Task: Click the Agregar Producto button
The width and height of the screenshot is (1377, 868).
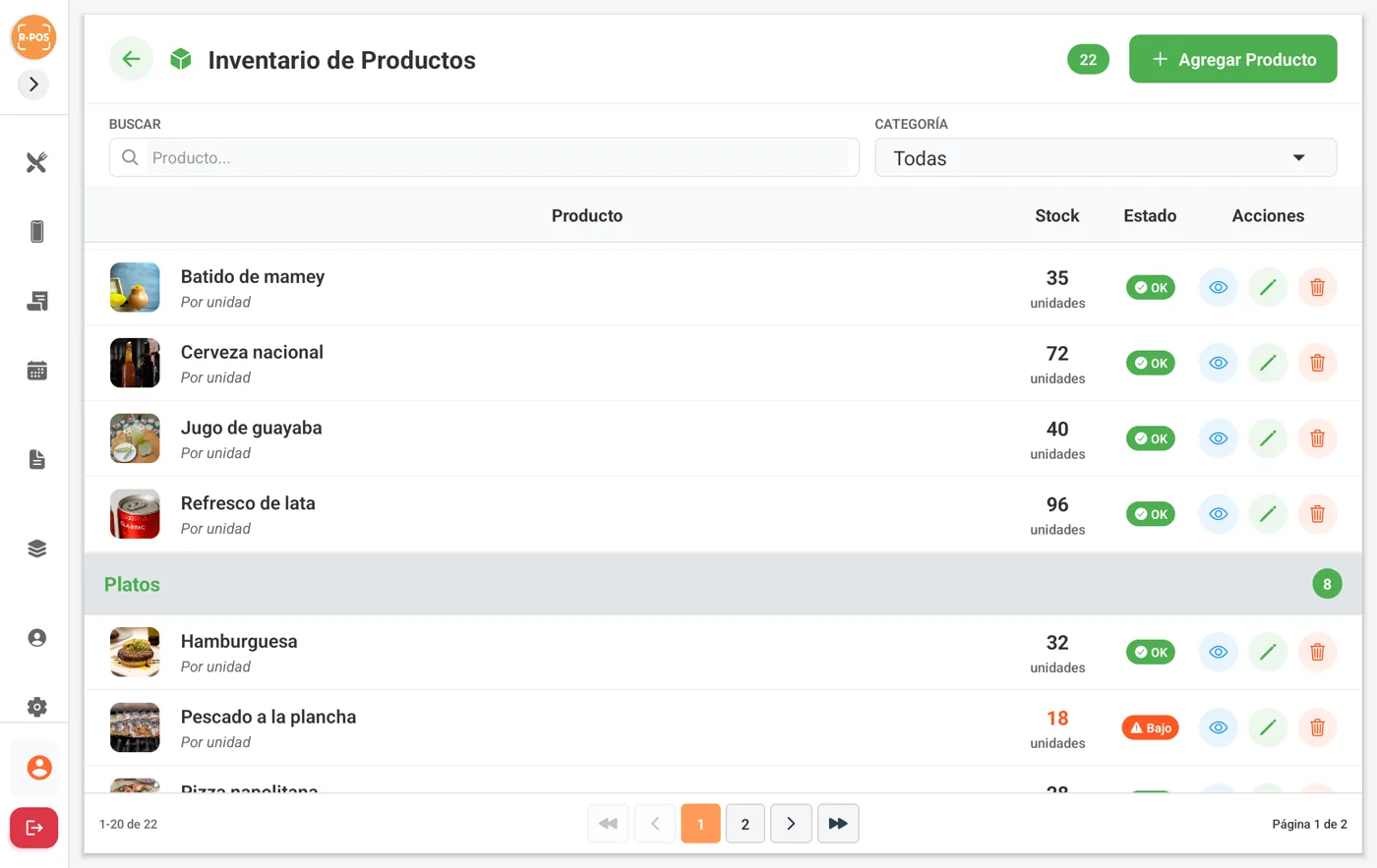Action: coord(1232,59)
